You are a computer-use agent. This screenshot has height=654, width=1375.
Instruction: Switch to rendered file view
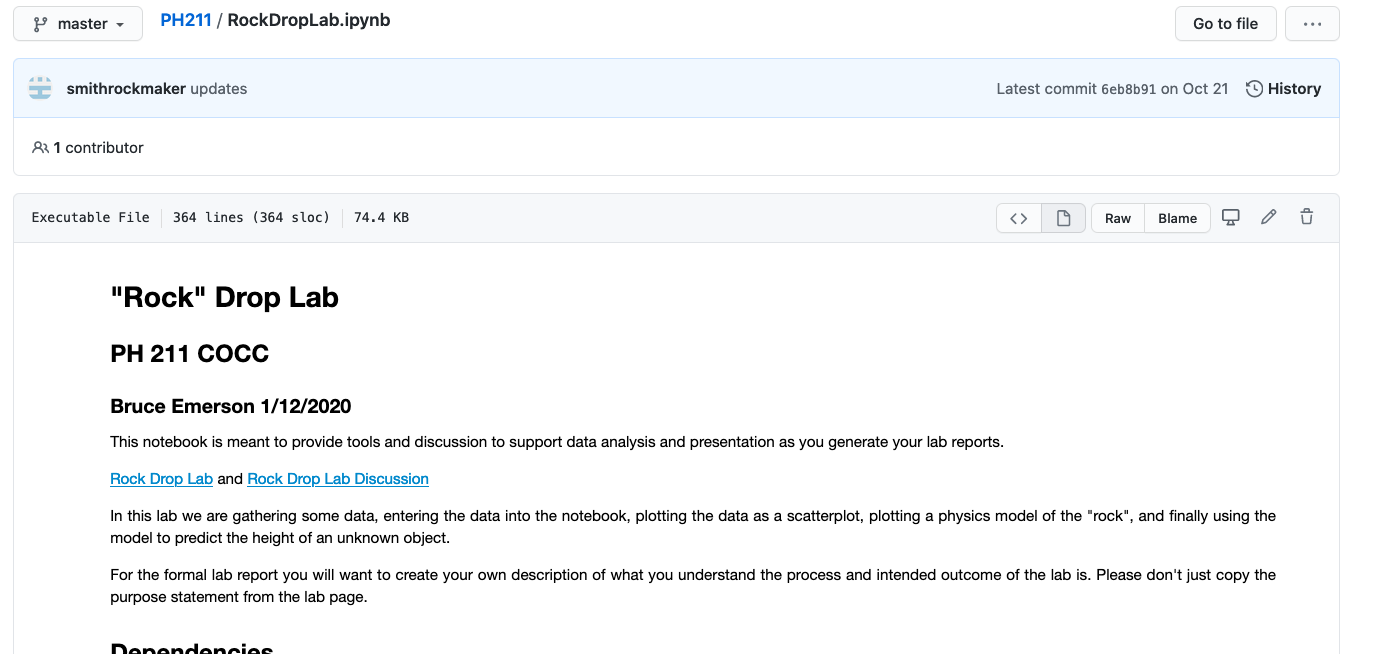point(1063,218)
